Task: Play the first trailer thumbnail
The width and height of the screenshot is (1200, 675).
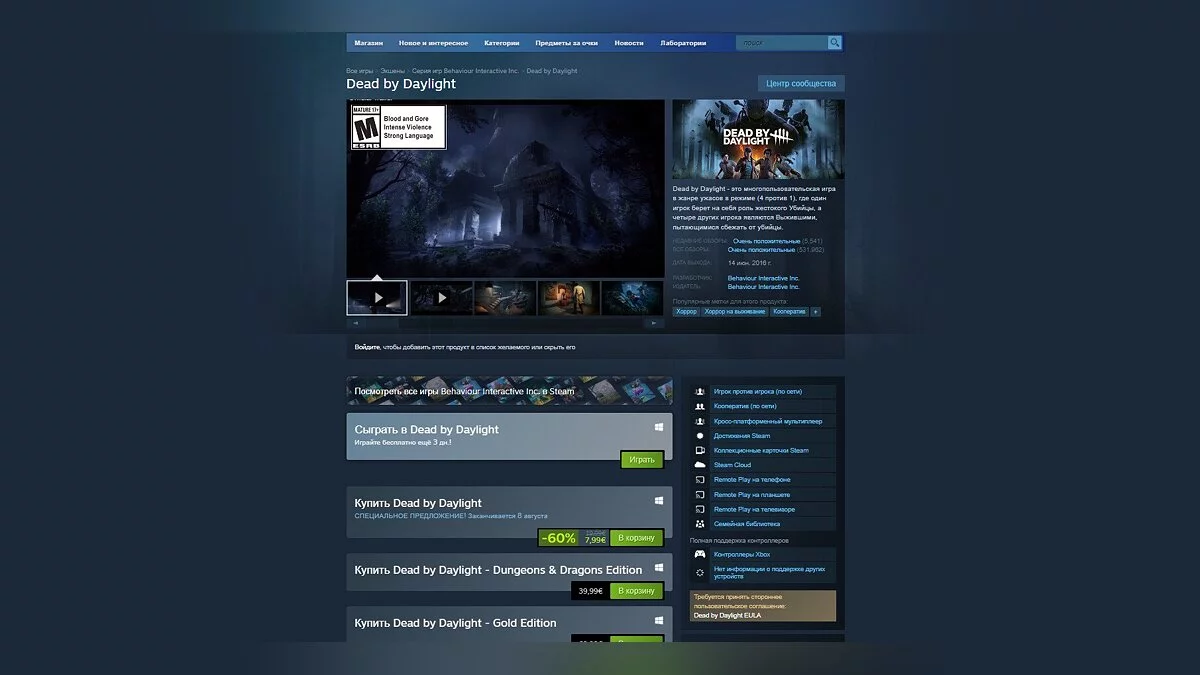Action: click(377, 297)
